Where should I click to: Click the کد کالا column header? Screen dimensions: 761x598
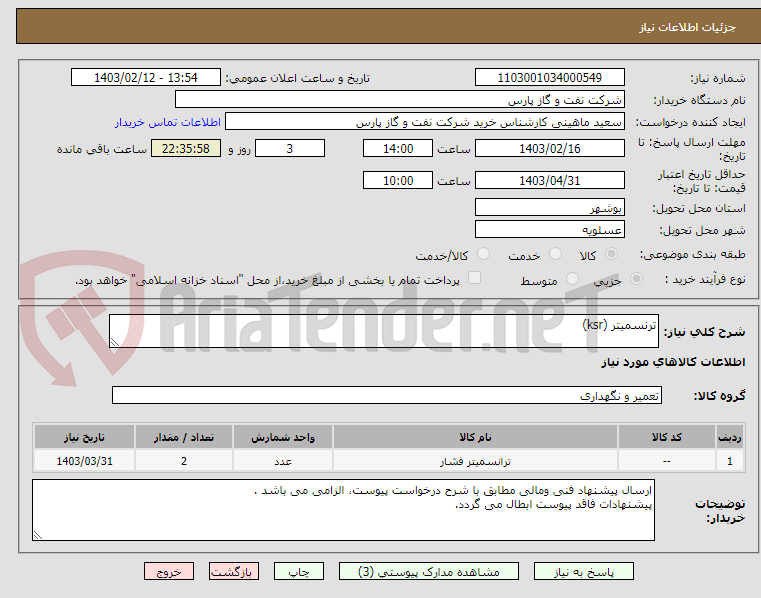pos(666,437)
